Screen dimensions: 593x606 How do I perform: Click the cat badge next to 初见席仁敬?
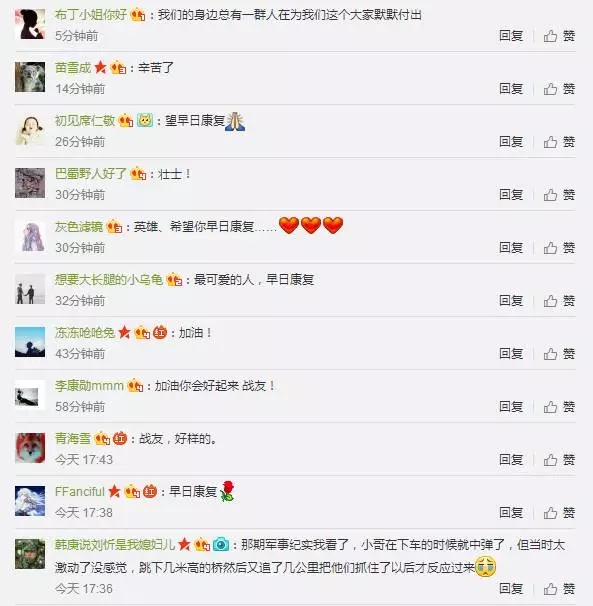[145, 121]
